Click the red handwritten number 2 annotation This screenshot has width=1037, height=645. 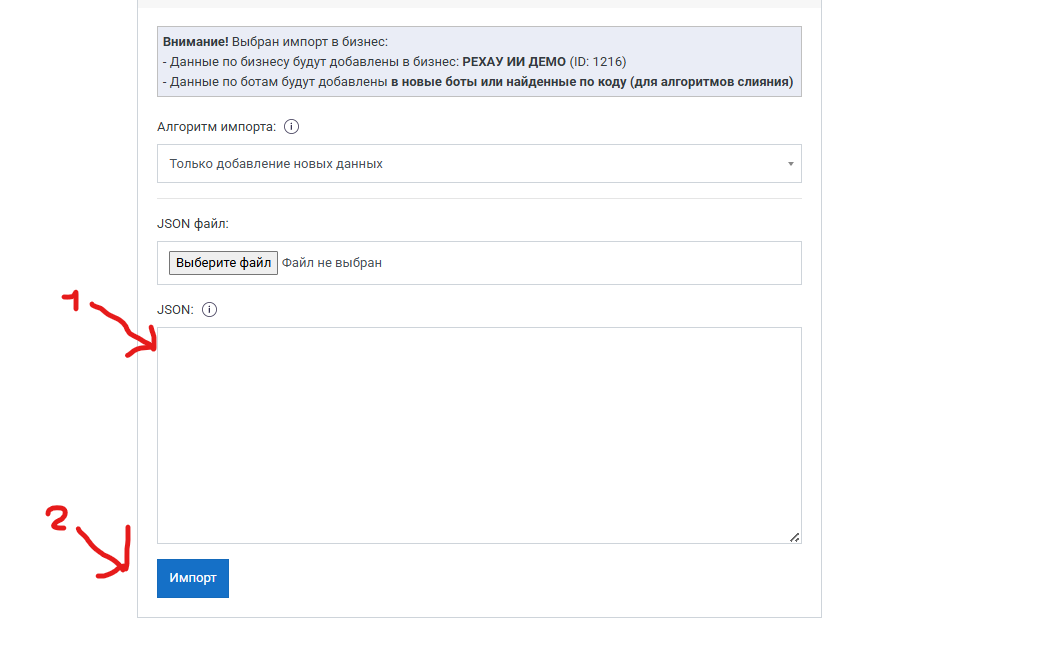click(60, 519)
